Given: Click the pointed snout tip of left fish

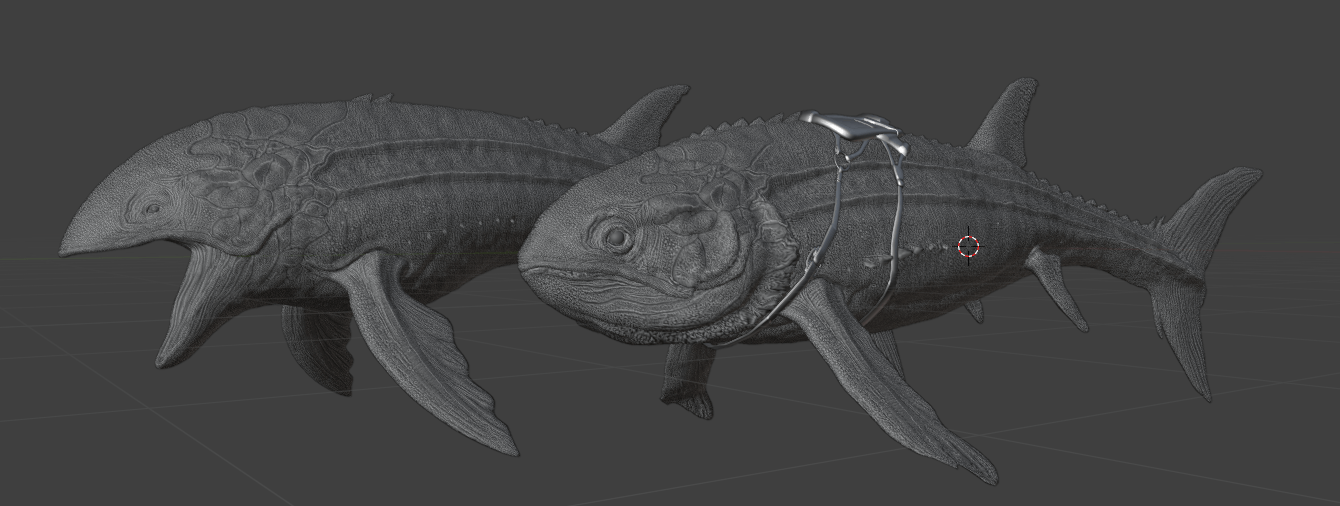Looking at the screenshot, I should [x=66, y=246].
